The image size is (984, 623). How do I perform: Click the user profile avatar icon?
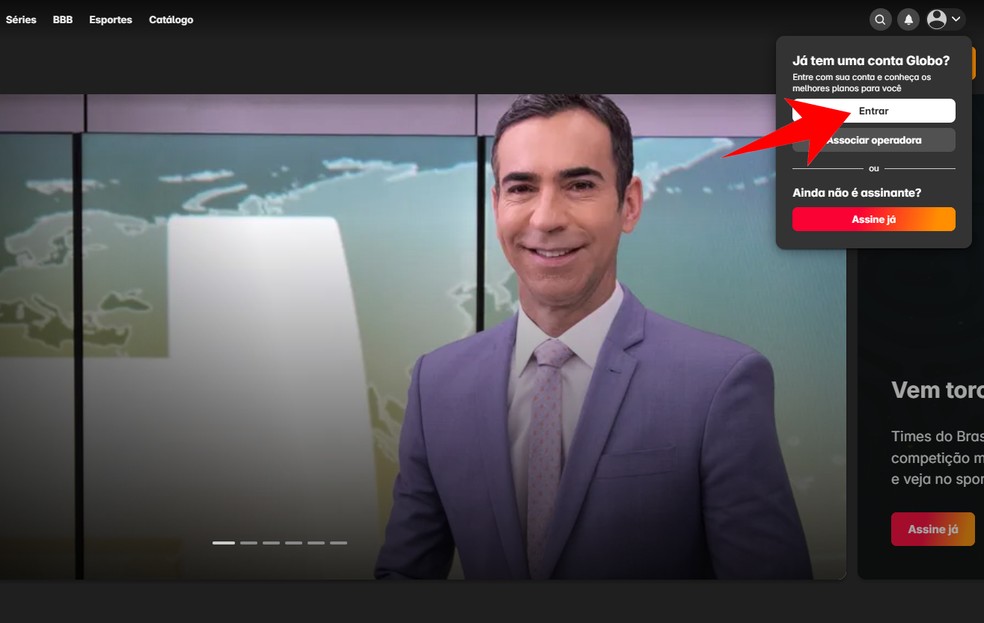(936, 19)
